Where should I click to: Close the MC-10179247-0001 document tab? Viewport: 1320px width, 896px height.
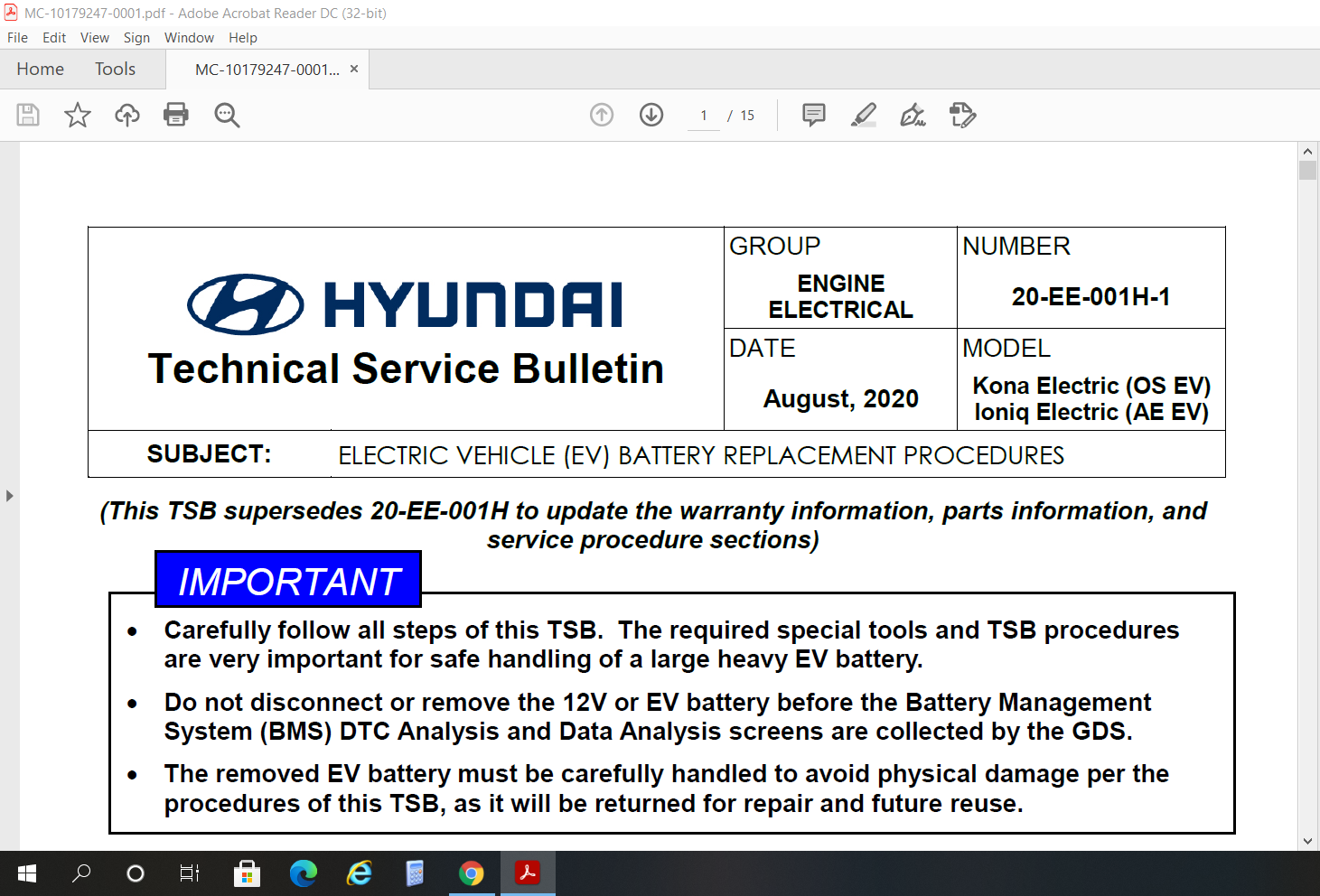click(x=354, y=69)
